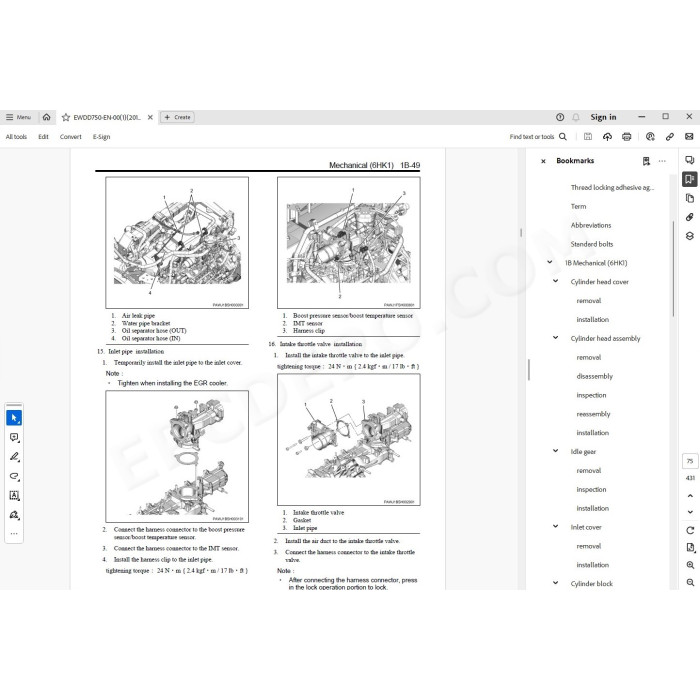The height and width of the screenshot is (700, 700).
Task: Collapse the Idle gear bookmark
Action: 555,451
